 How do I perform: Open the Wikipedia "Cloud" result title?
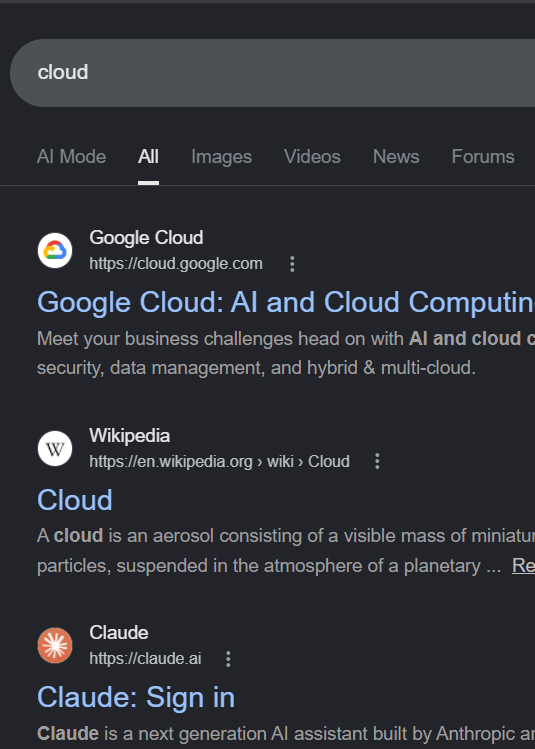(75, 500)
